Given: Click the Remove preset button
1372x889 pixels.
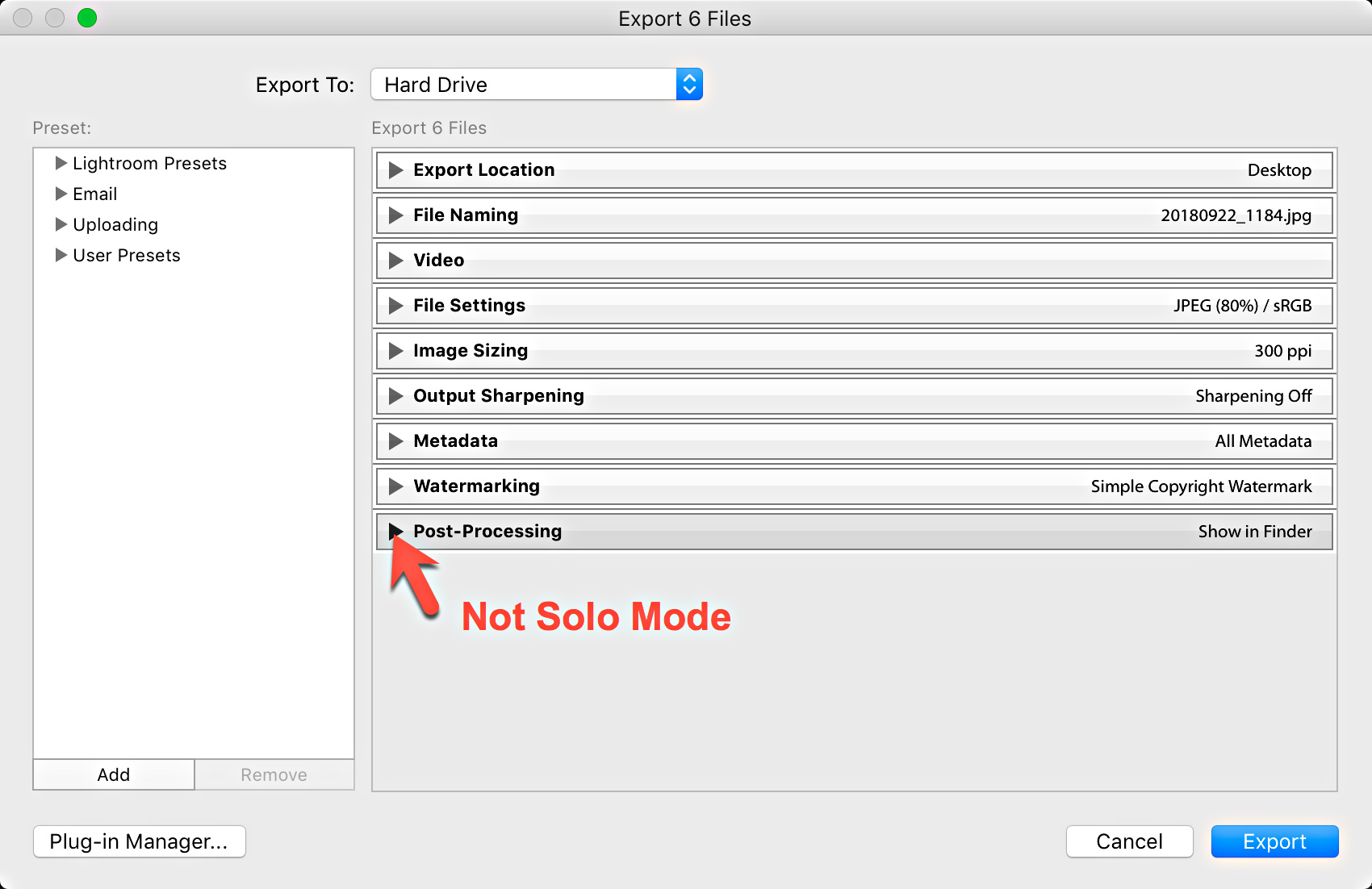Looking at the screenshot, I should tap(274, 774).
